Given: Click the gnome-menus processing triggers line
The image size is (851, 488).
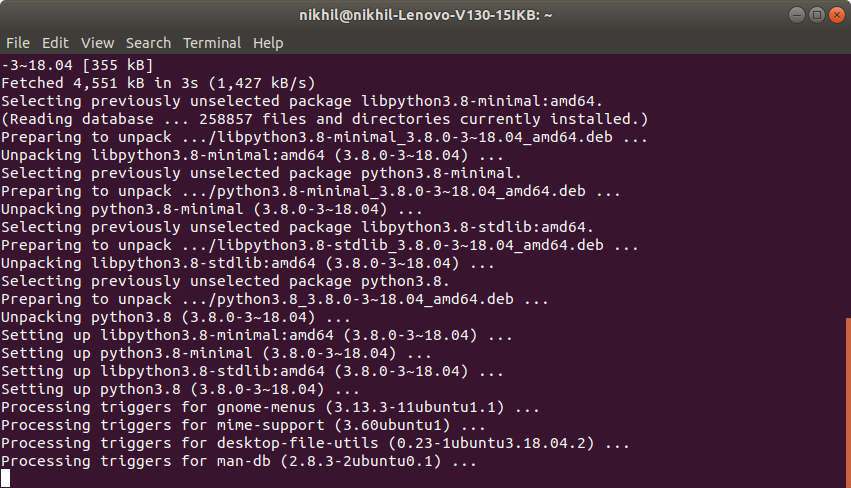Looking at the screenshot, I should [x=270, y=407].
